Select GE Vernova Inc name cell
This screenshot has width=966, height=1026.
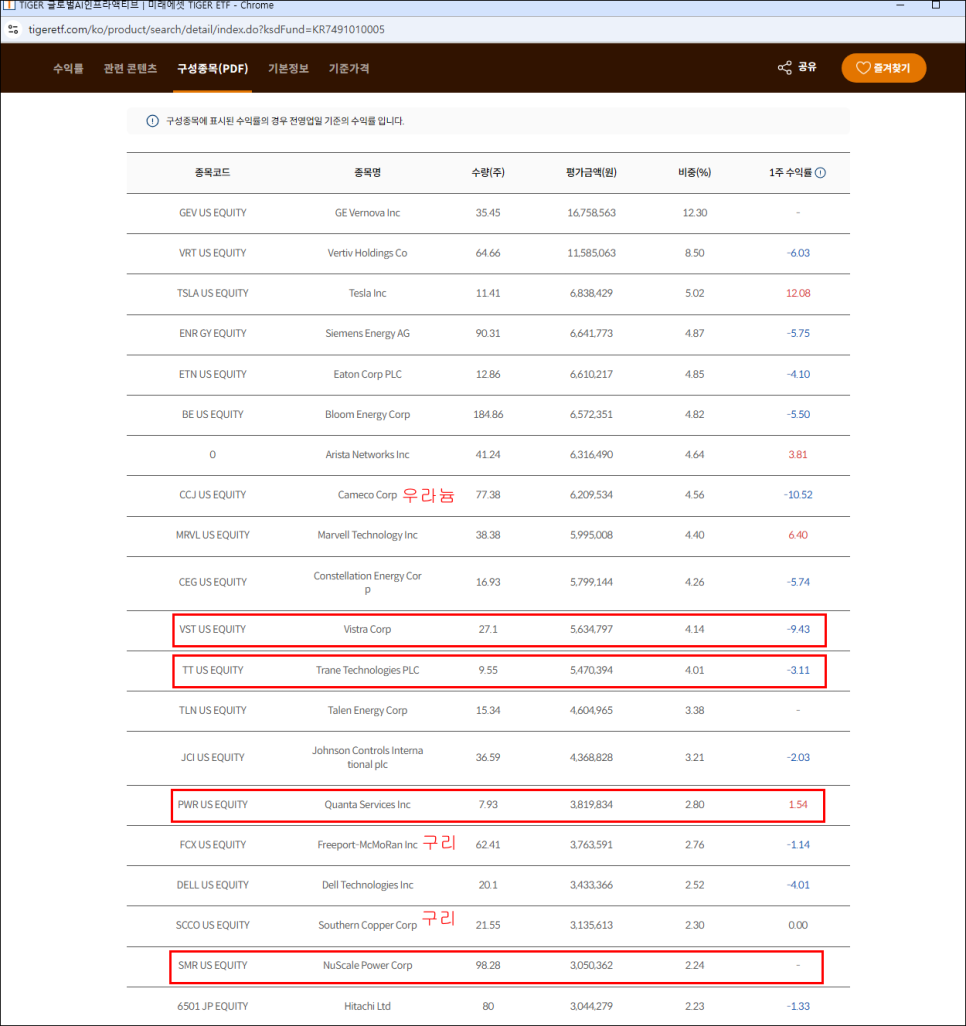coord(367,213)
